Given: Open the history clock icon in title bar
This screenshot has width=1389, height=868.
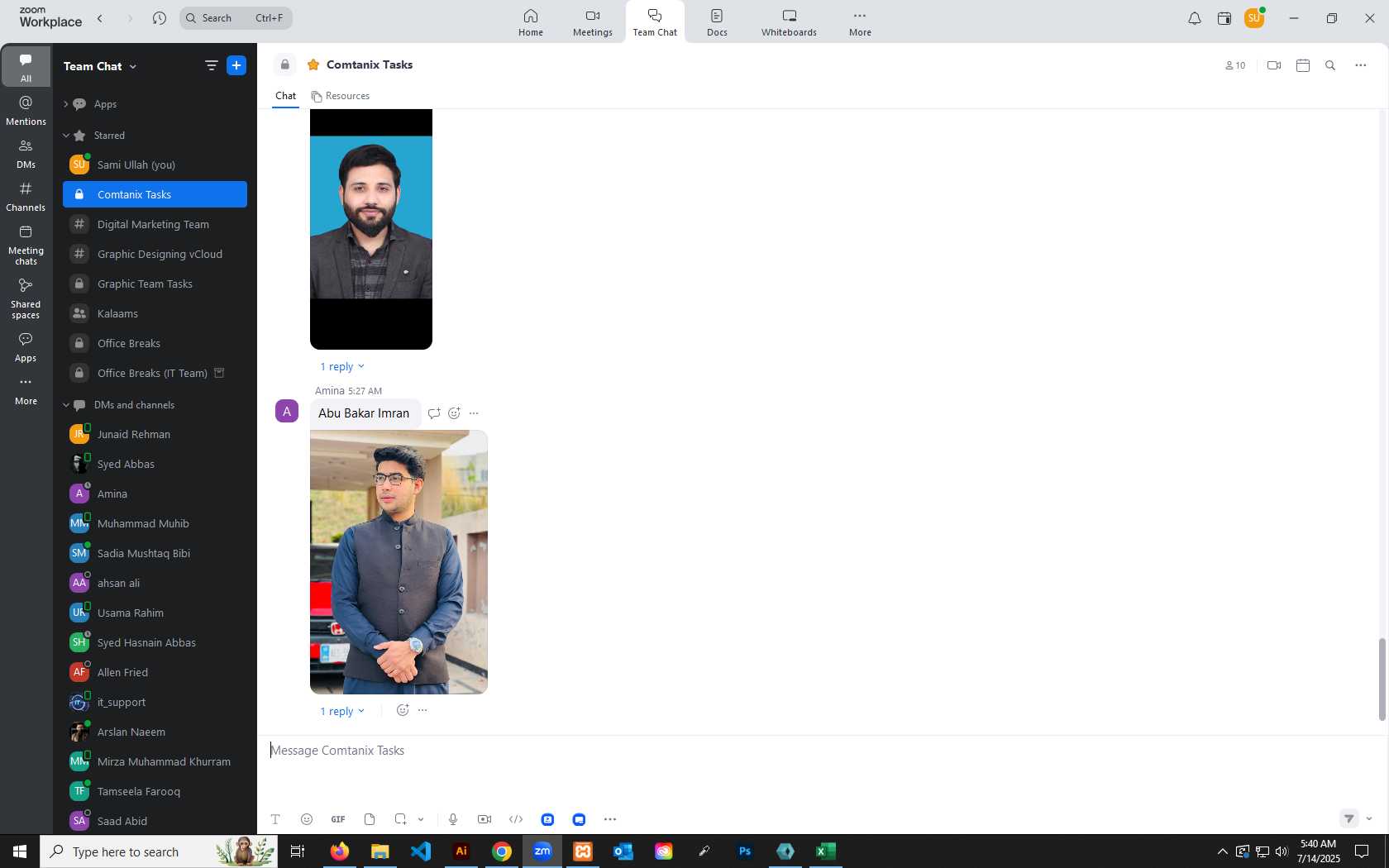Looking at the screenshot, I should 160,18.
